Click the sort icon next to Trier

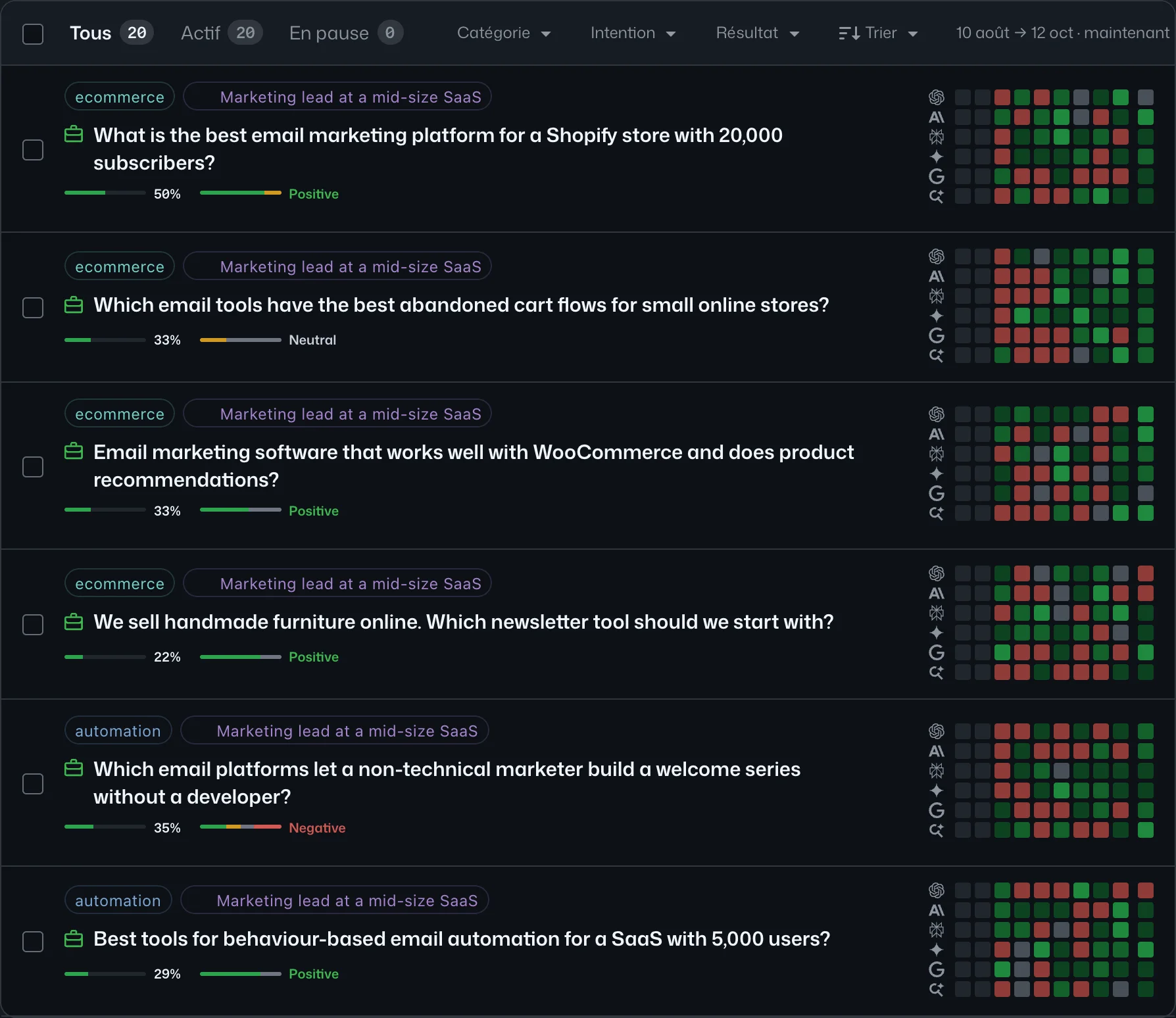click(849, 33)
